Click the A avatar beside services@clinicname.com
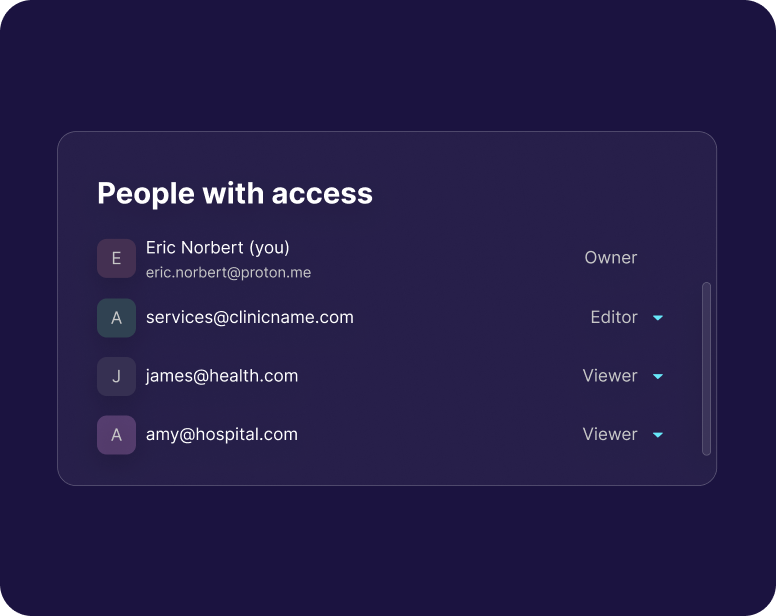This screenshot has height=616, width=776. [116, 318]
